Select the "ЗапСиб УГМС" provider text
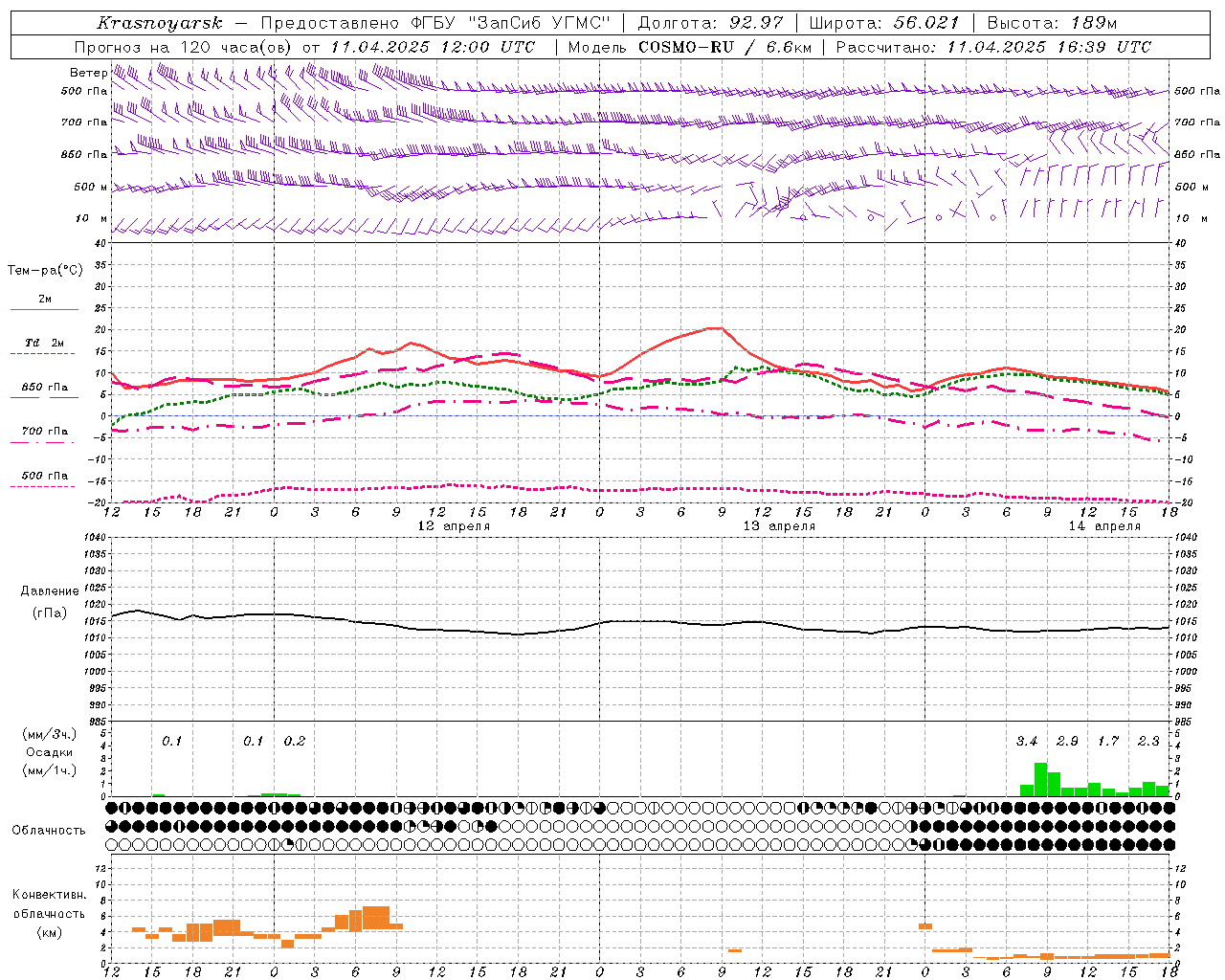The image size is (1225, 980). pyautogui.click(x=539, y=23)
